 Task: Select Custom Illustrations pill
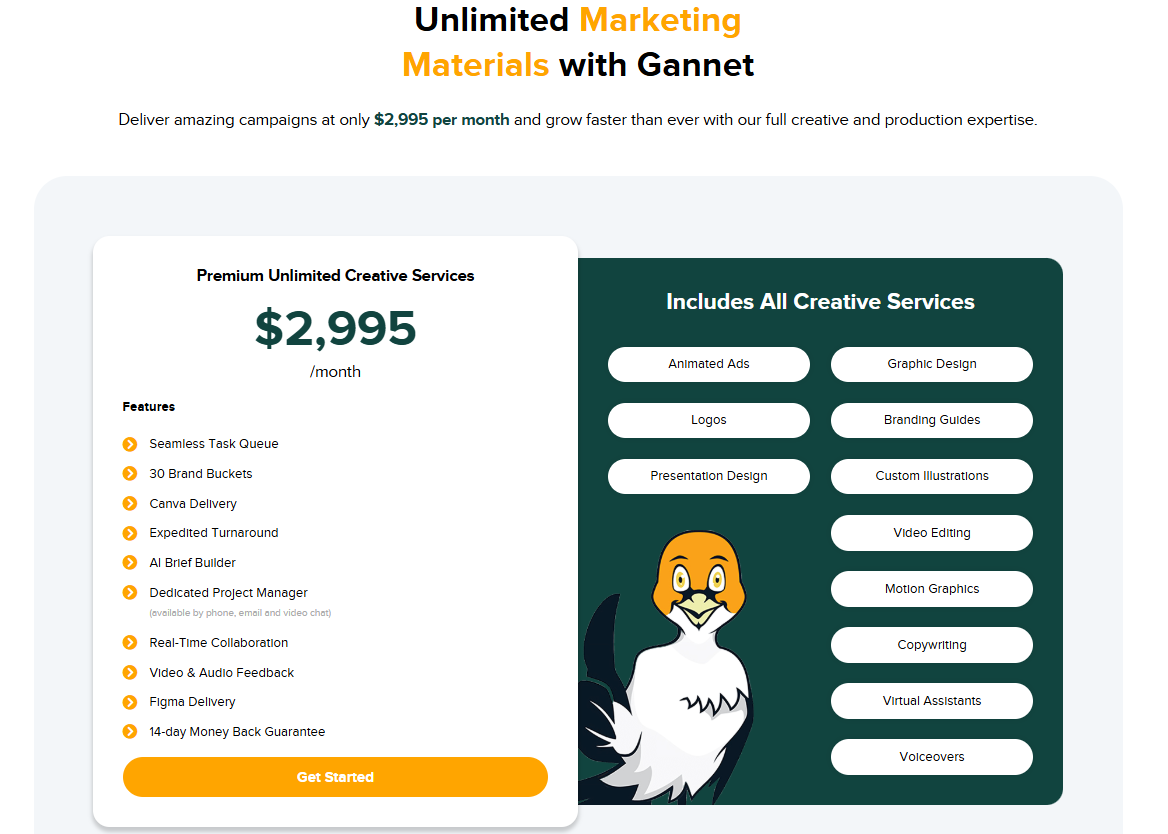(932, 476)
